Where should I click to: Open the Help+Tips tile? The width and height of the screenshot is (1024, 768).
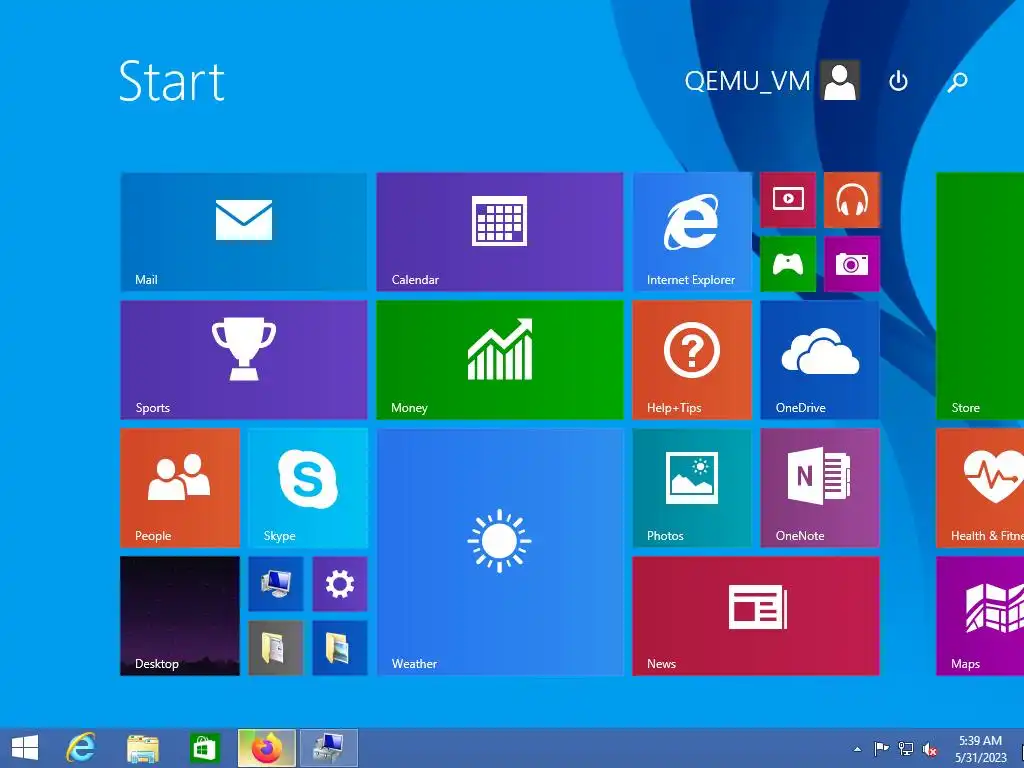coord(692,360)
